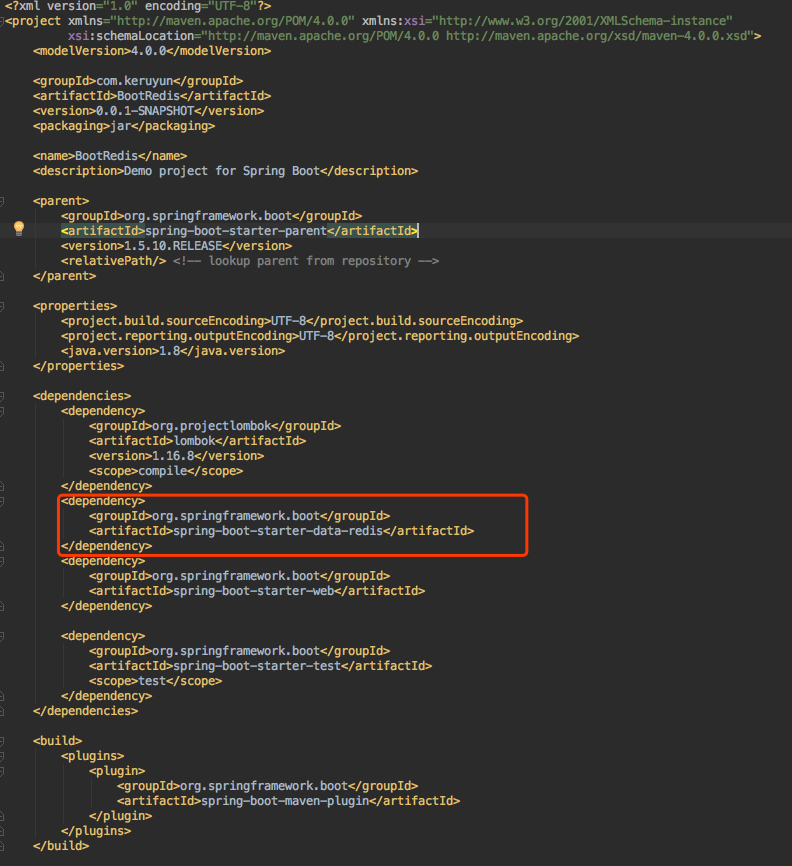Viewport: 792px width, 866px height.
Task: Click project.reporting.outputEncoding UTF-8 line
Action: 320,336
